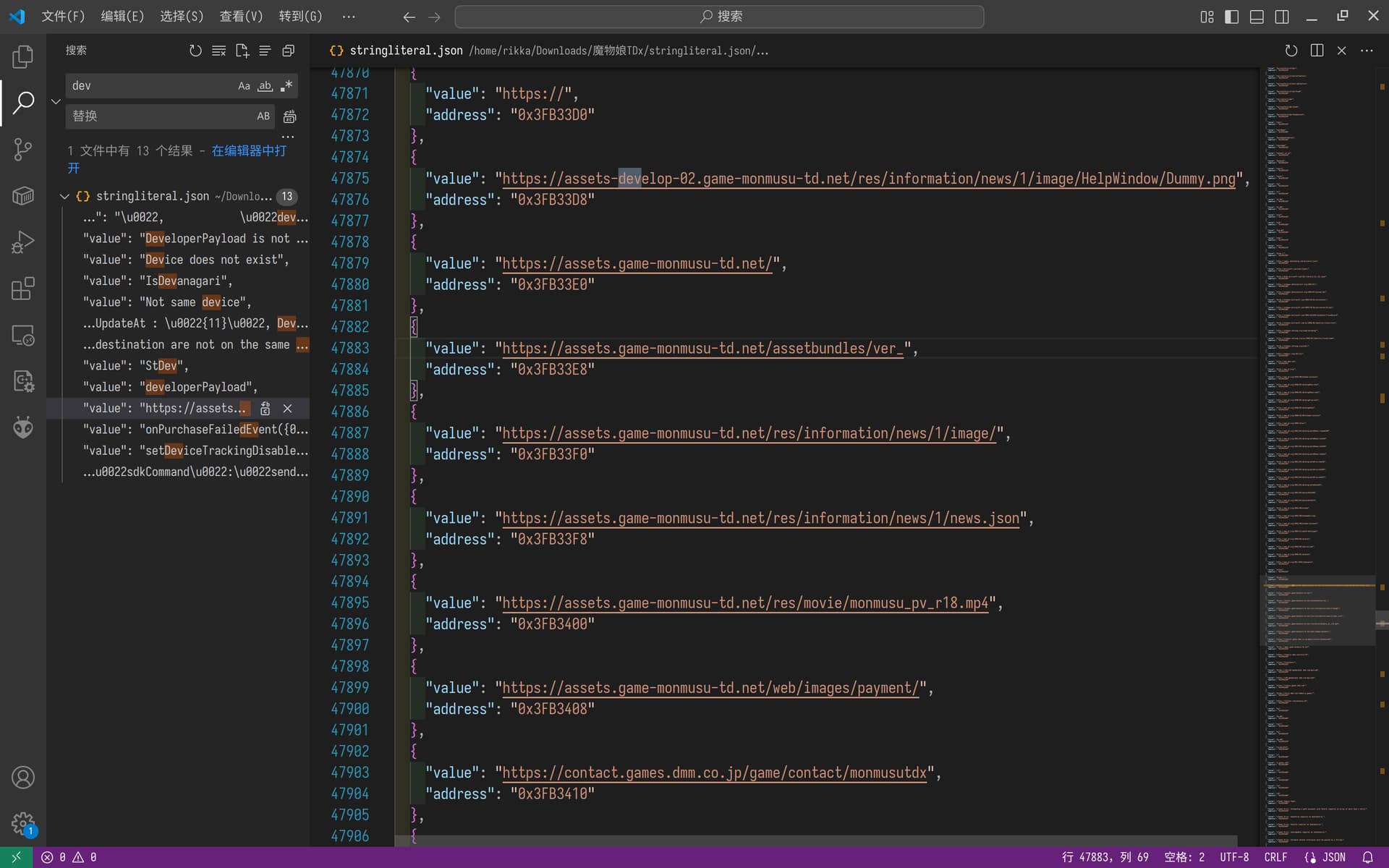The image size is (1389, 868).
Task: Toggle Match Whole Word option
Action: coord(266,86)
